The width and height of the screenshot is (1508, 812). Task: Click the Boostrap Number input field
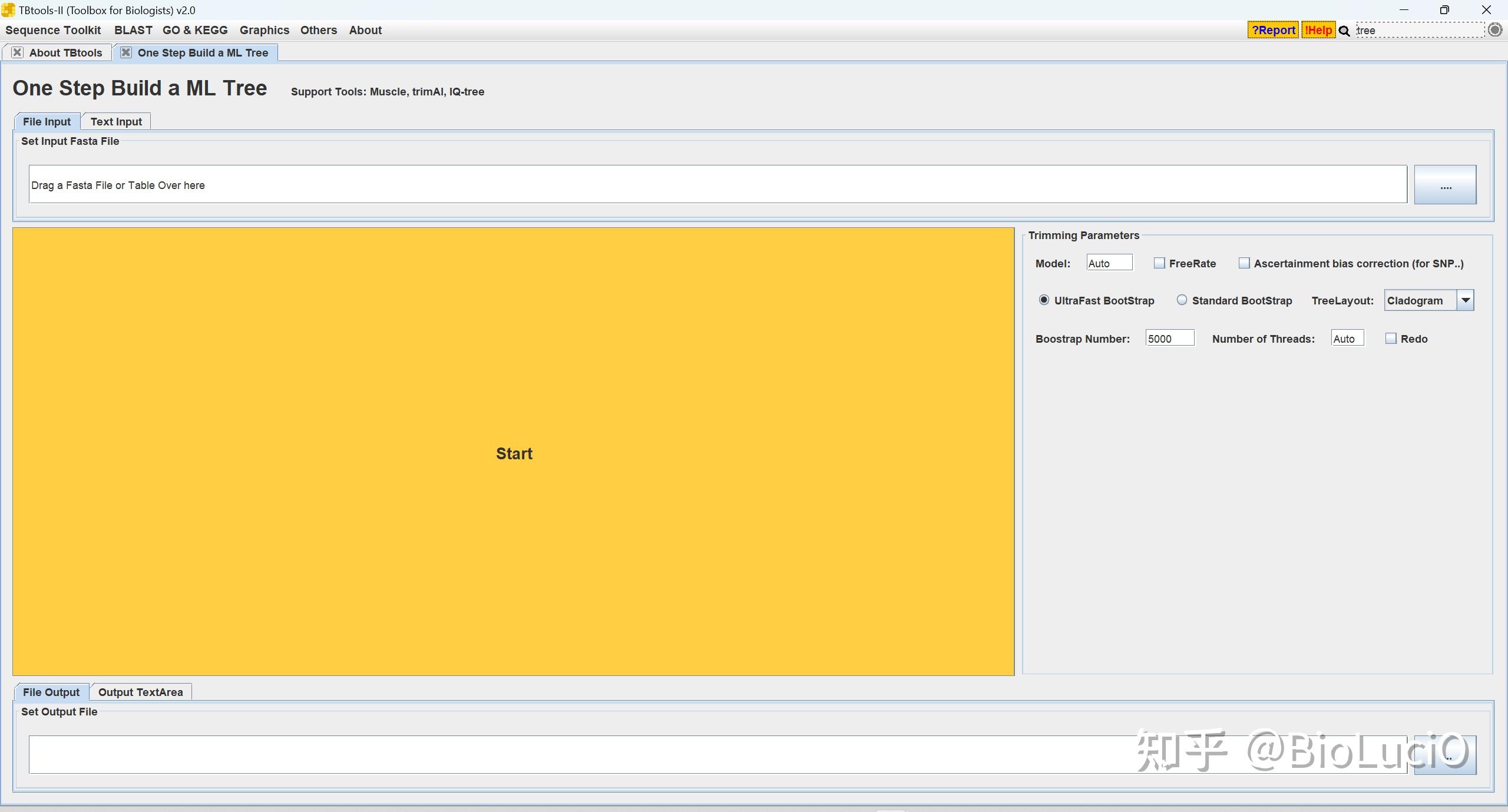click(1169, 339)
